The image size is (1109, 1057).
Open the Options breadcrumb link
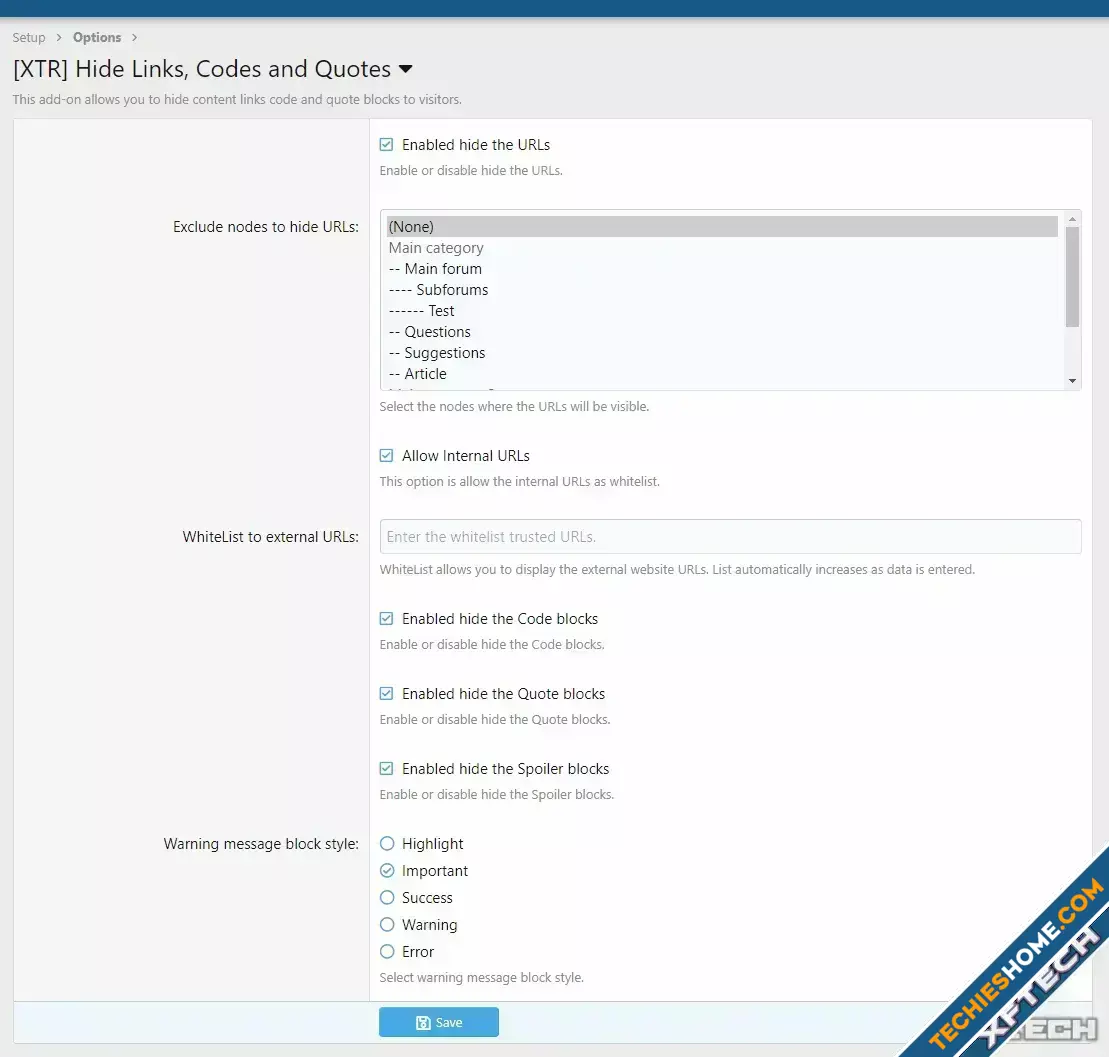click(97, 38)
